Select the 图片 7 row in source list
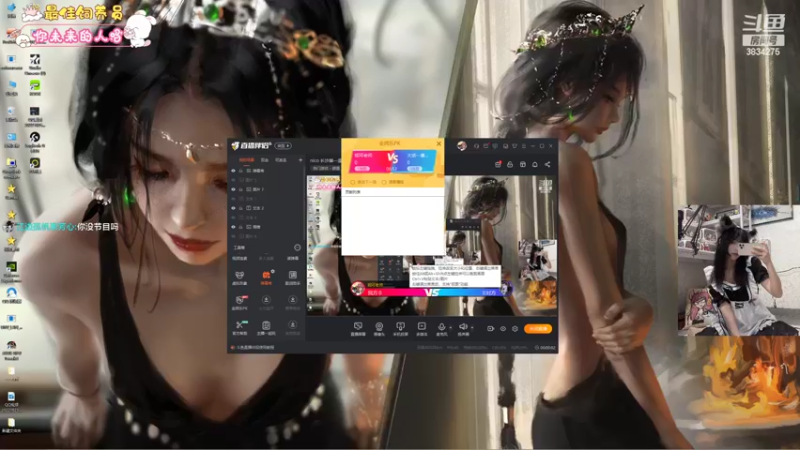 (x=265, y=189)
